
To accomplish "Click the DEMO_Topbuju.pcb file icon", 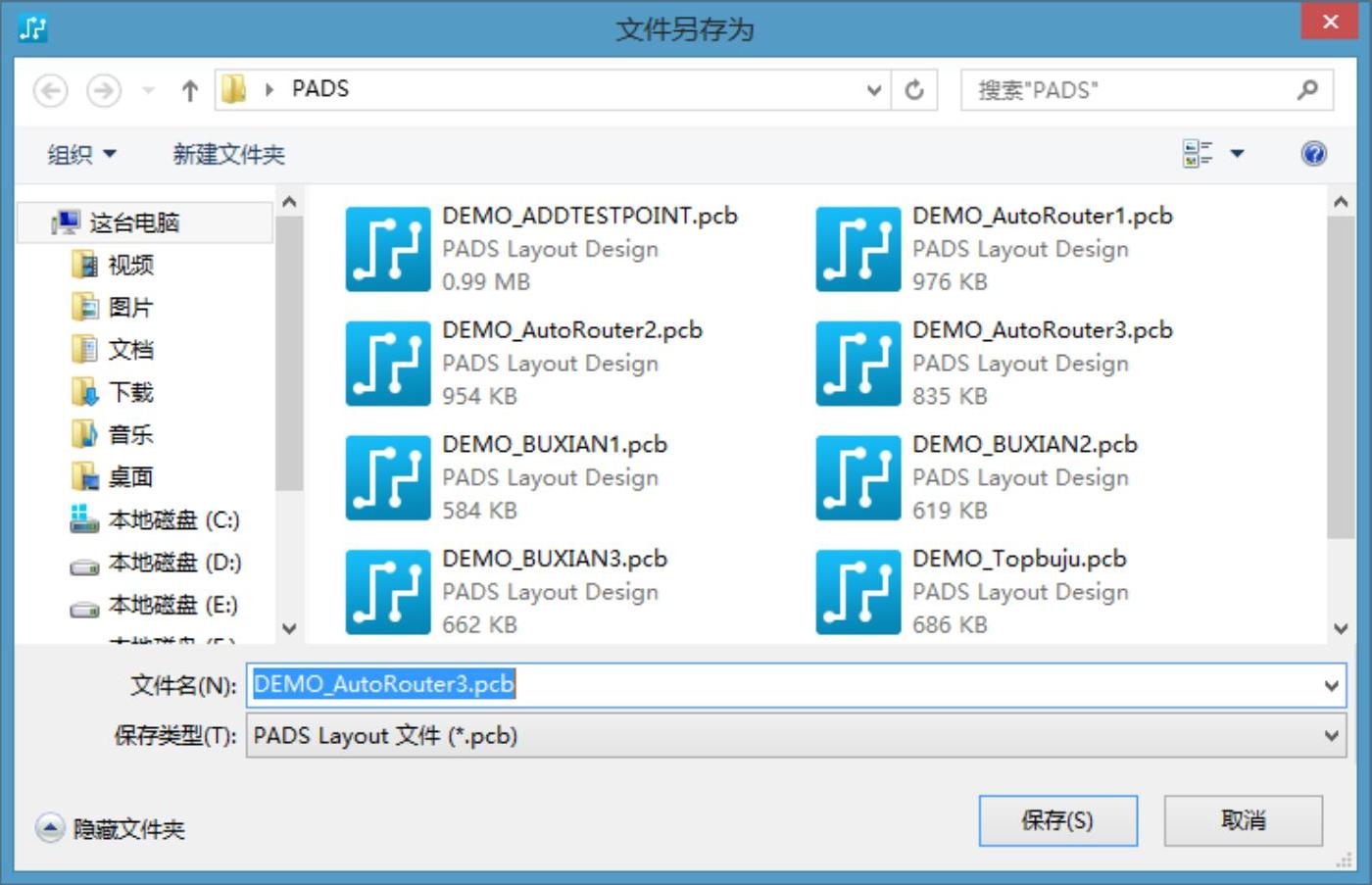I will tap(858, 592).
